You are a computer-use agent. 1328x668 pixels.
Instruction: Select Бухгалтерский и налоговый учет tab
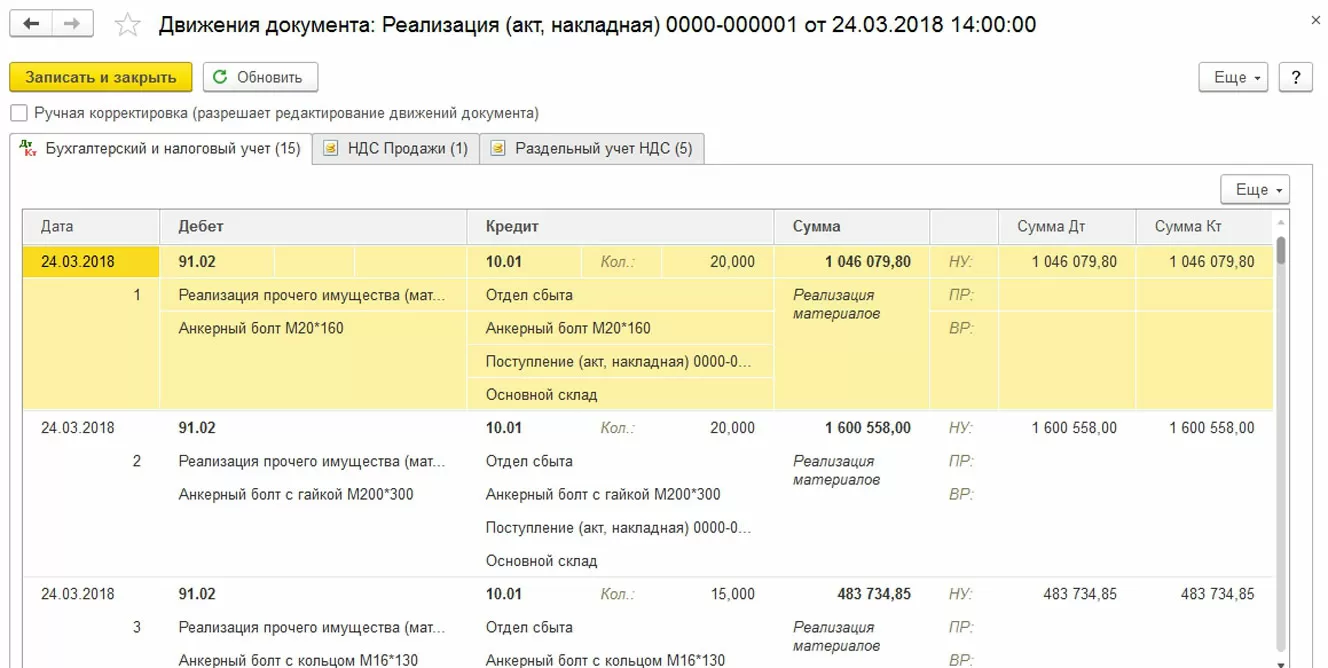[x=172, y=149]
